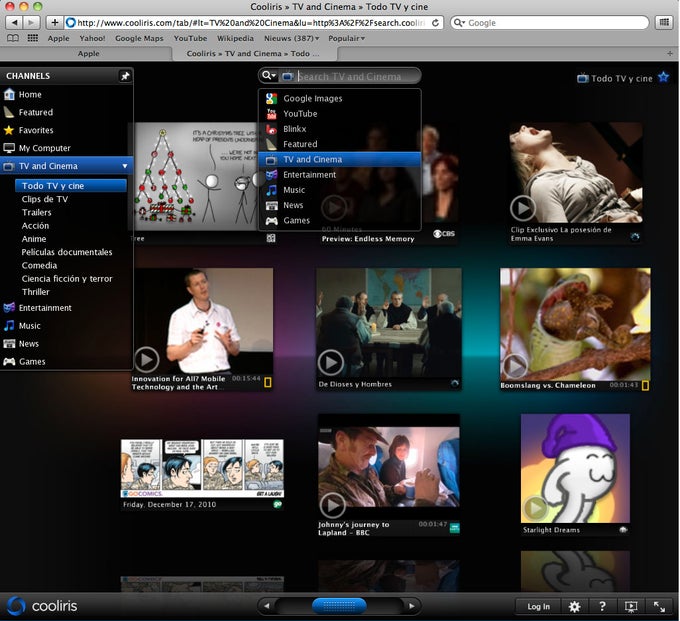Image resolution: width=680 pixels, height=621 pixels.
Task: Open Cooliris settings gear
Action: click(575, 606)
